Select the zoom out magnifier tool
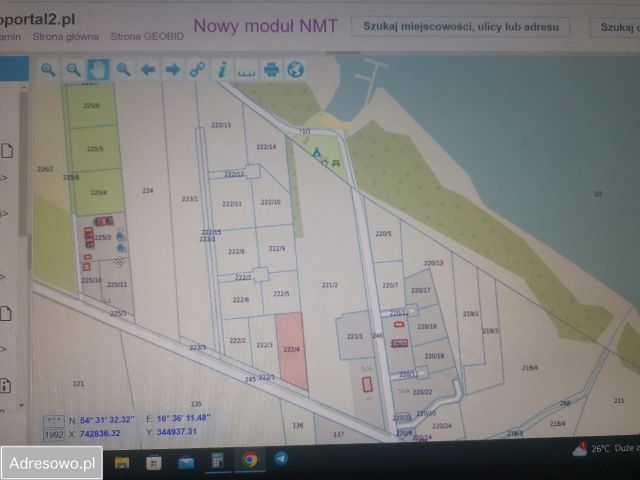This screenshot has height=480, width=640. pyautogui.click(x=73, y=70)
